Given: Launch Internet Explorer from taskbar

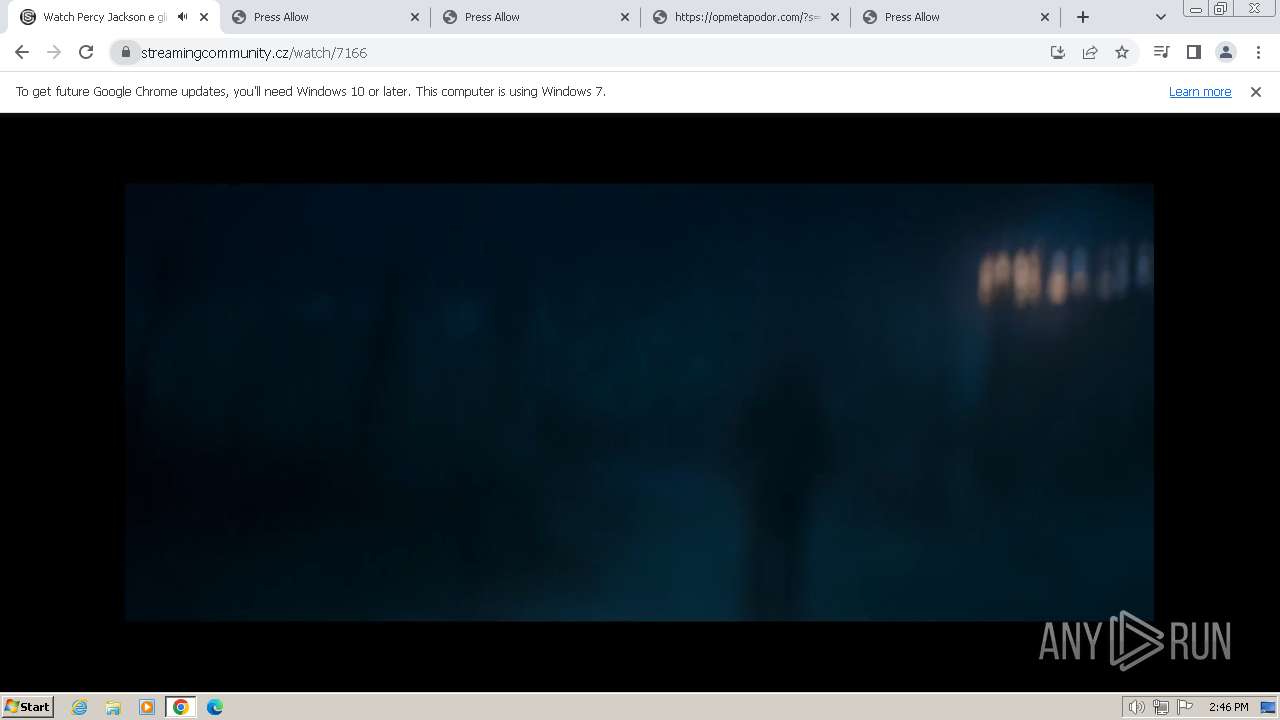Looking at the screenshot, I should point(79,707).
